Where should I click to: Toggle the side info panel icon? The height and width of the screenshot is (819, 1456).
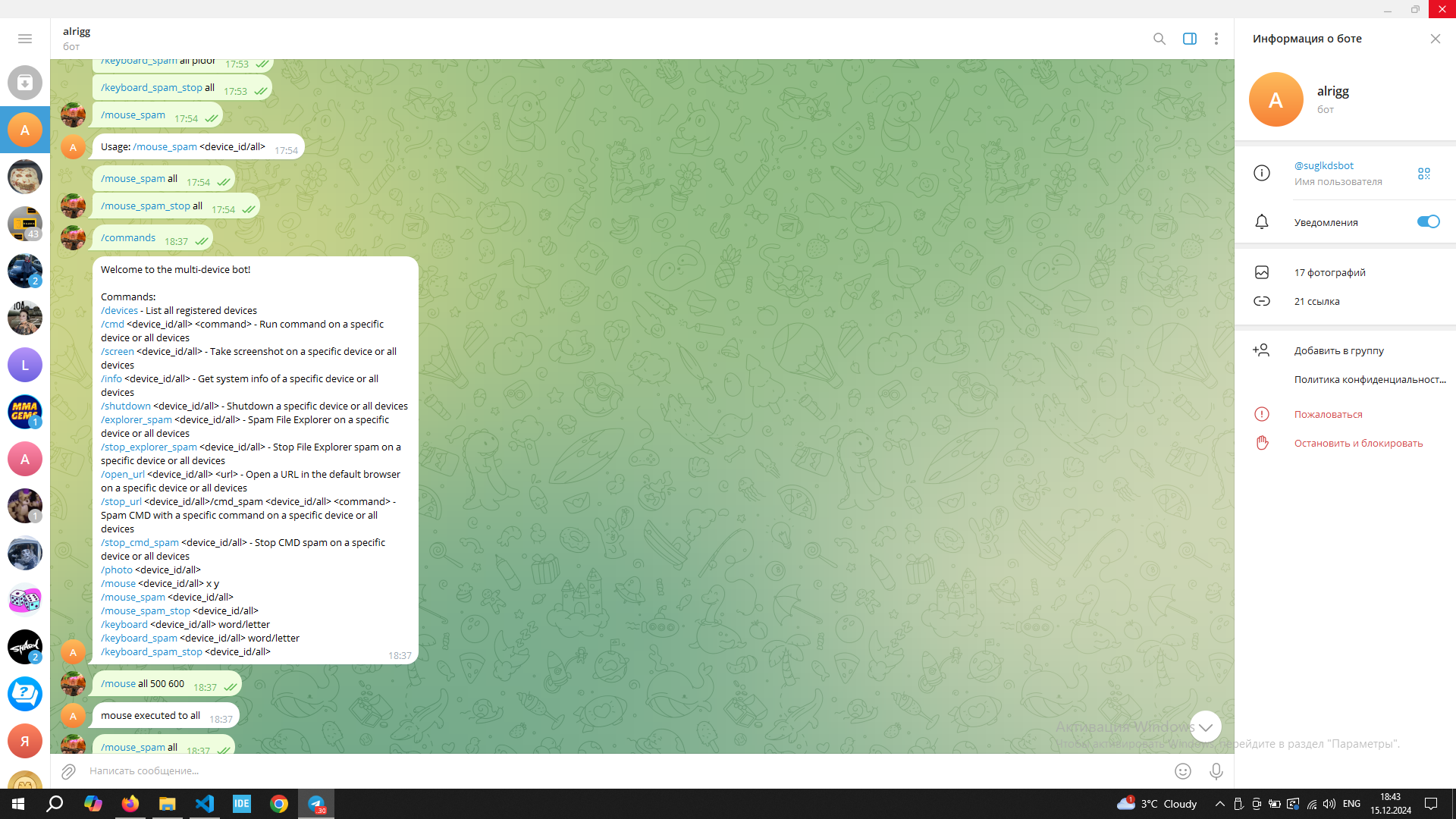(1189, 39)
